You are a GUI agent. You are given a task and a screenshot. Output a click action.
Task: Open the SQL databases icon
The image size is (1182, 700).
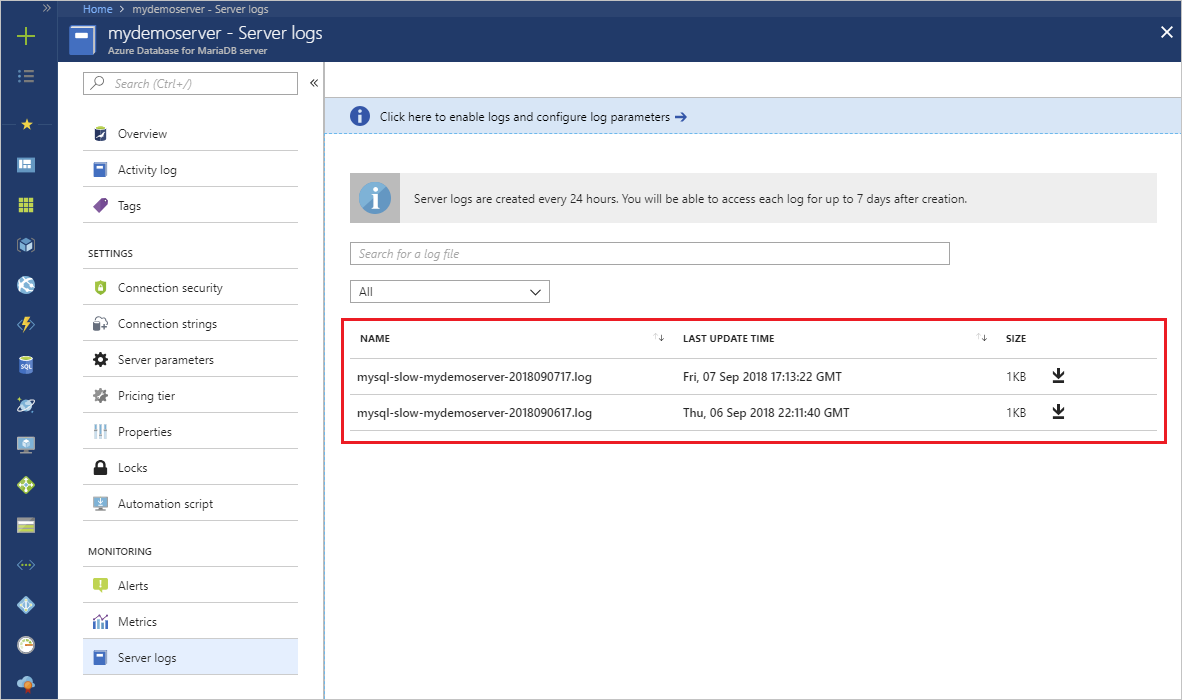point(26,365)
